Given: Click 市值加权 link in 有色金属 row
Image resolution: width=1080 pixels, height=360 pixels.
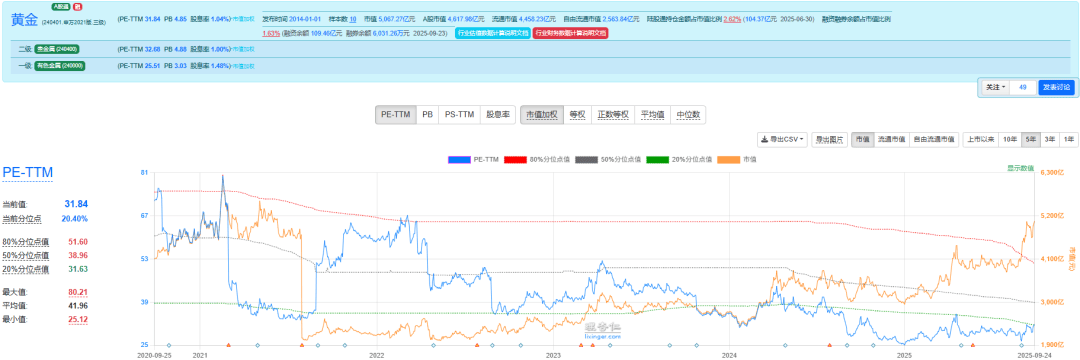Looking at the screenshot, I should (244, 66).
